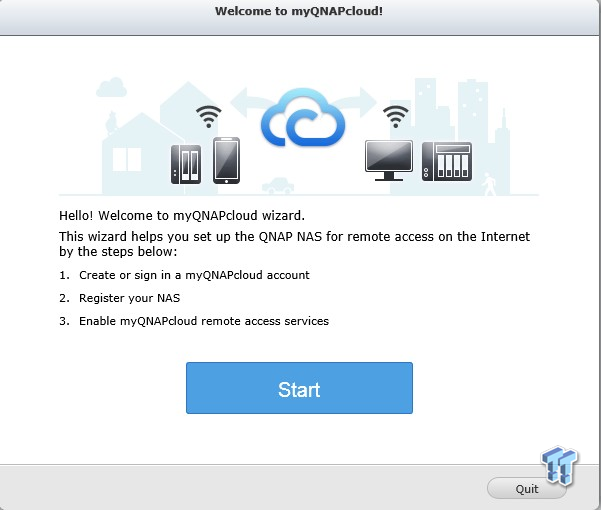
Task: Click the myQNAPcloud cloud logo
Action: pyautogui.click(x=303, y=118)
